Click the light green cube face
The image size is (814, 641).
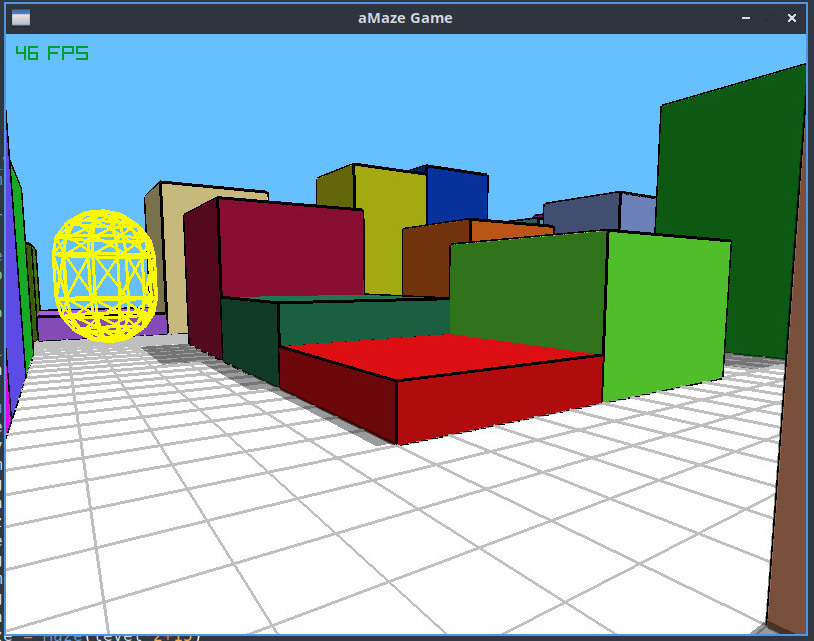[666, 317]
